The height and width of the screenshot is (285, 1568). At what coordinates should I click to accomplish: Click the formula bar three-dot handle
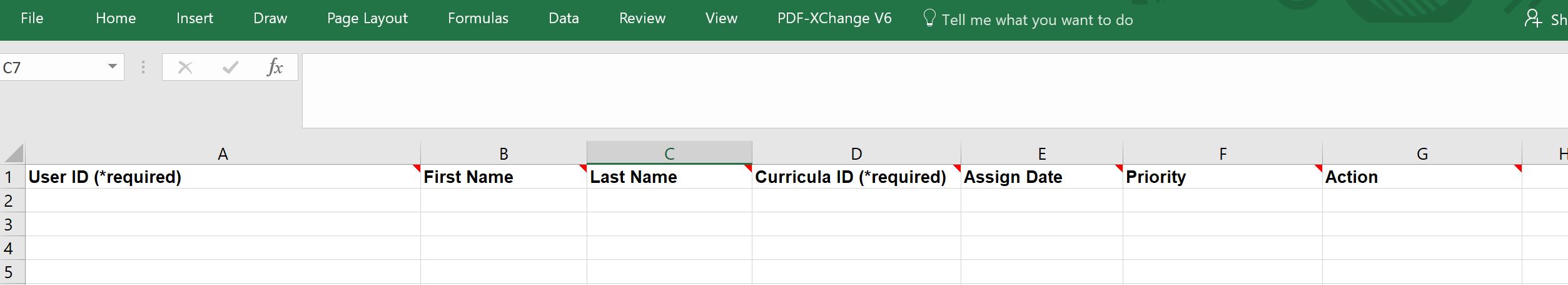(x=143, y=67)
